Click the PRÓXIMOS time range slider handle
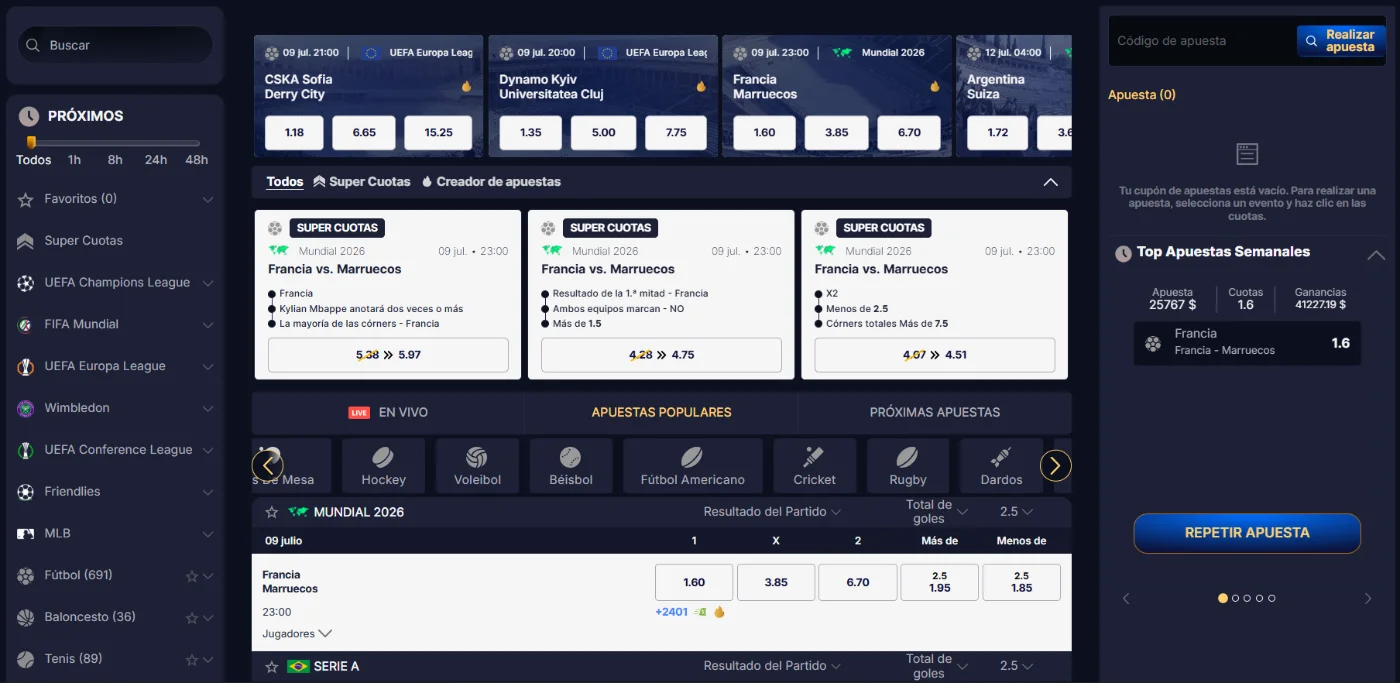The width and height of the screenshot is (1400, 683). tap(31, 142)
